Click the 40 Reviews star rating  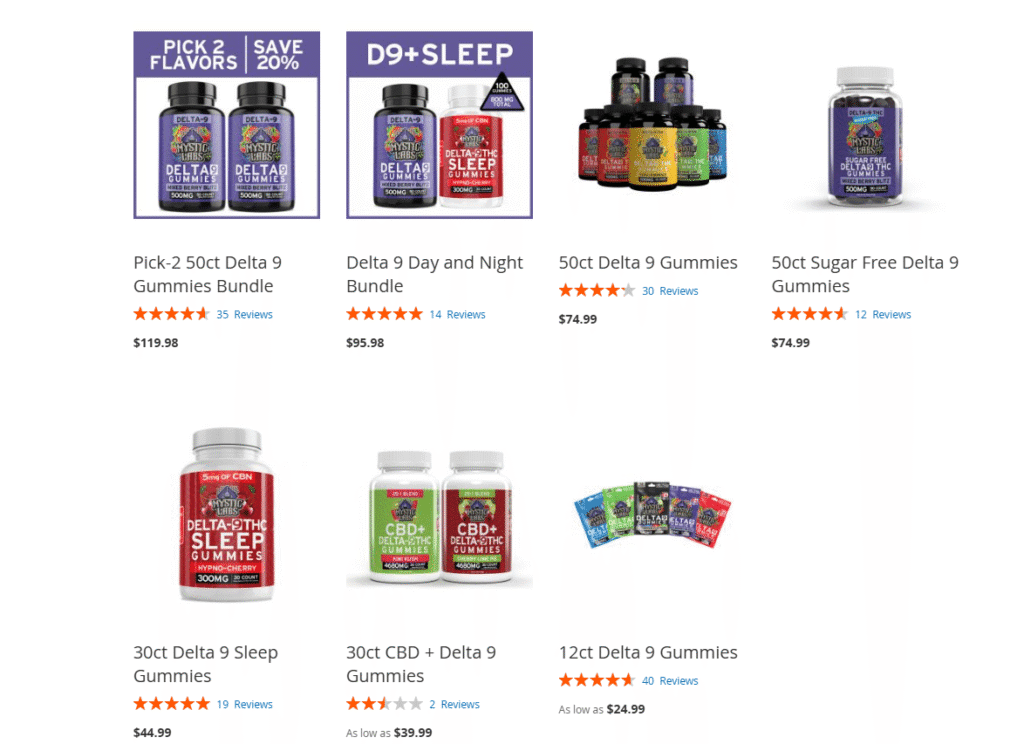pos(596,681)
